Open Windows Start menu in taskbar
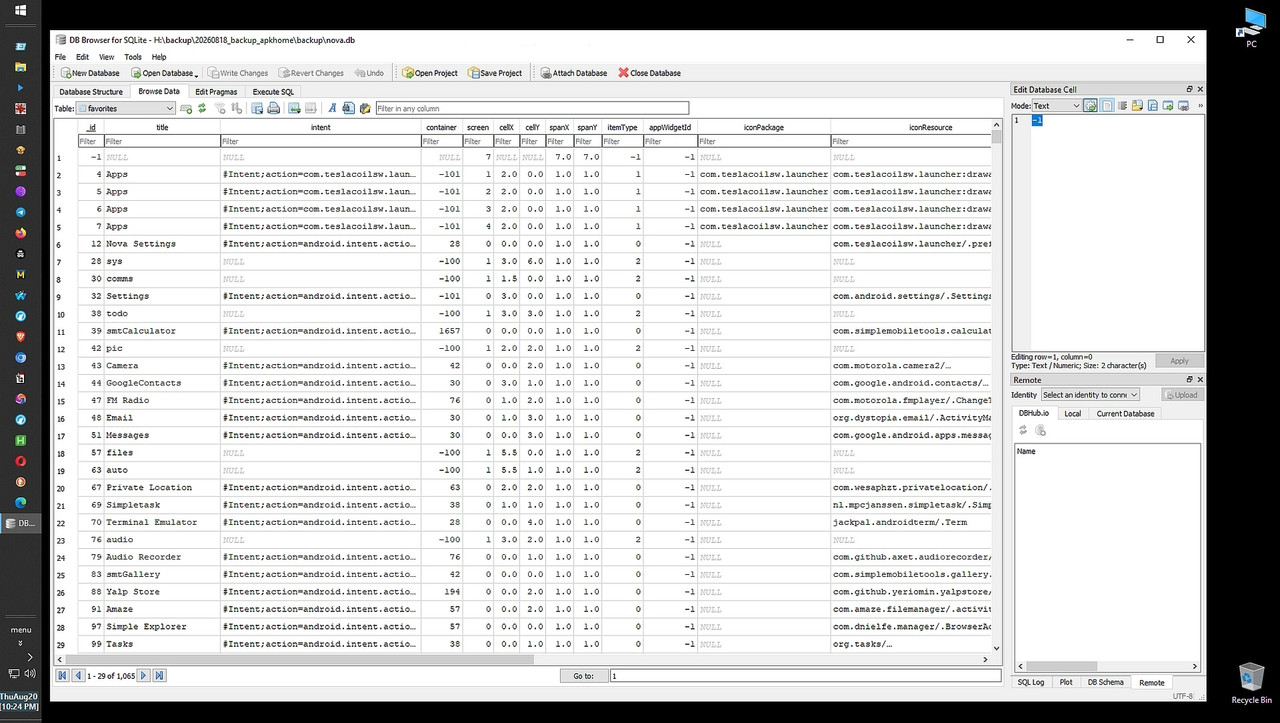The width and height of the screenshot is (1280, 723). coord(20,11)
